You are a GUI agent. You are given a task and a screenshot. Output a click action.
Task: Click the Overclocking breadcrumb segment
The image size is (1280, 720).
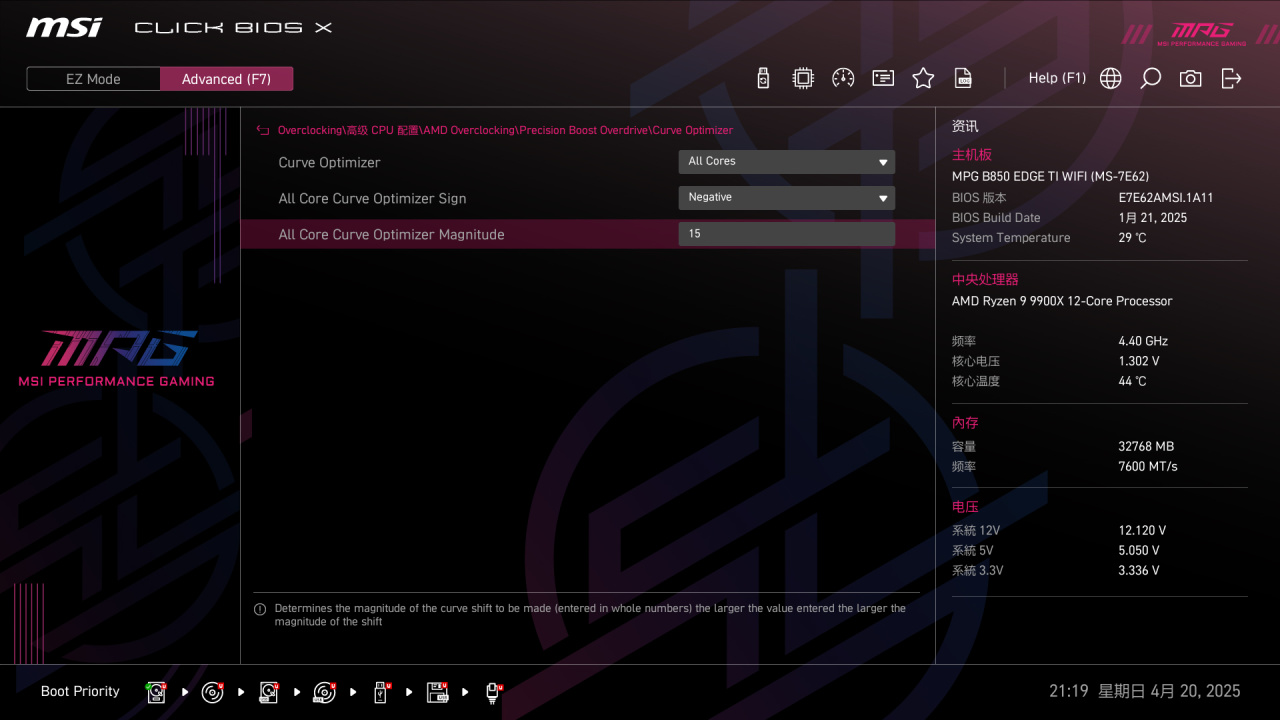tap(310, 130)
